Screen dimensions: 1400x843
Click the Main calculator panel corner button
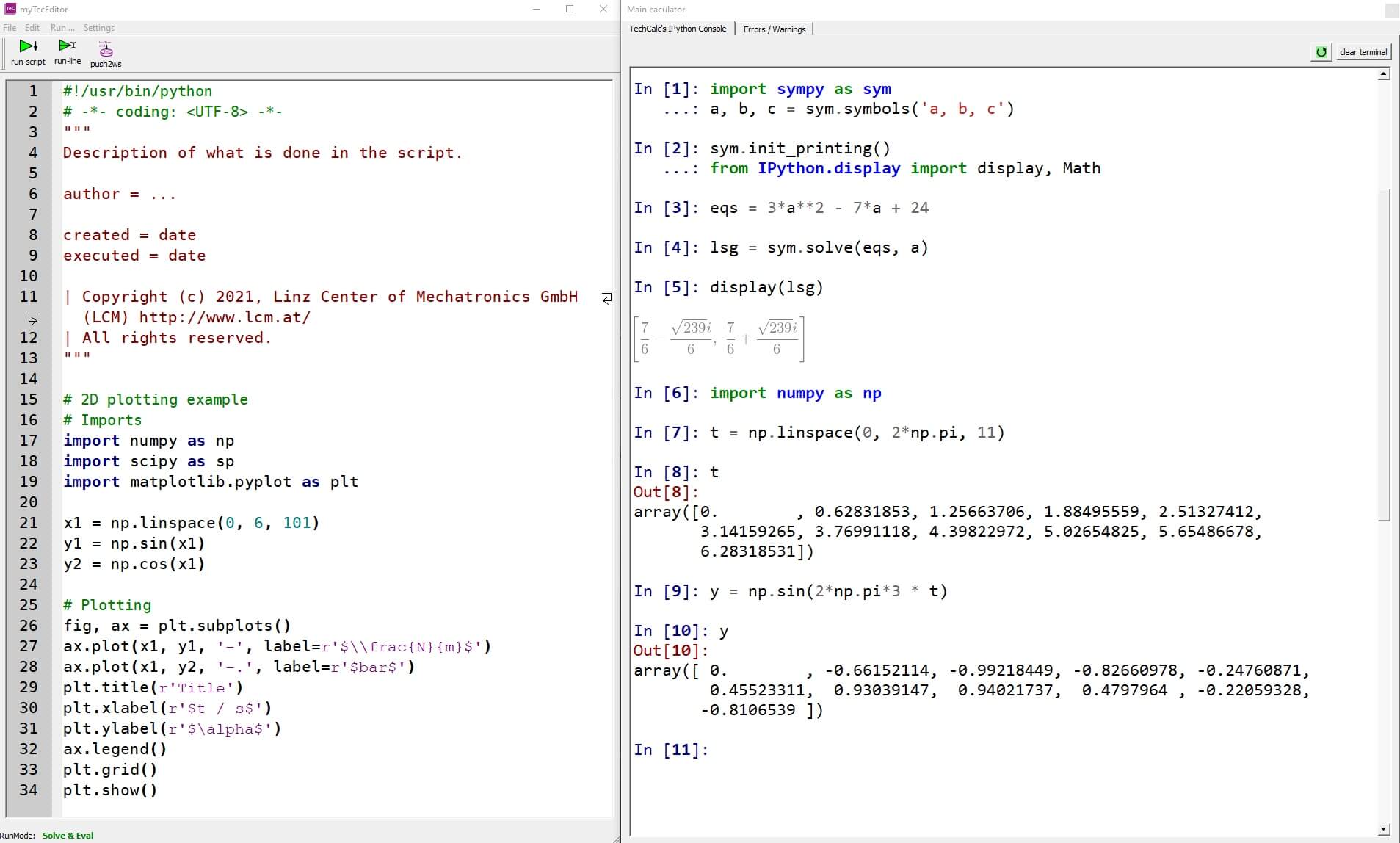(x=1391, y=10)
